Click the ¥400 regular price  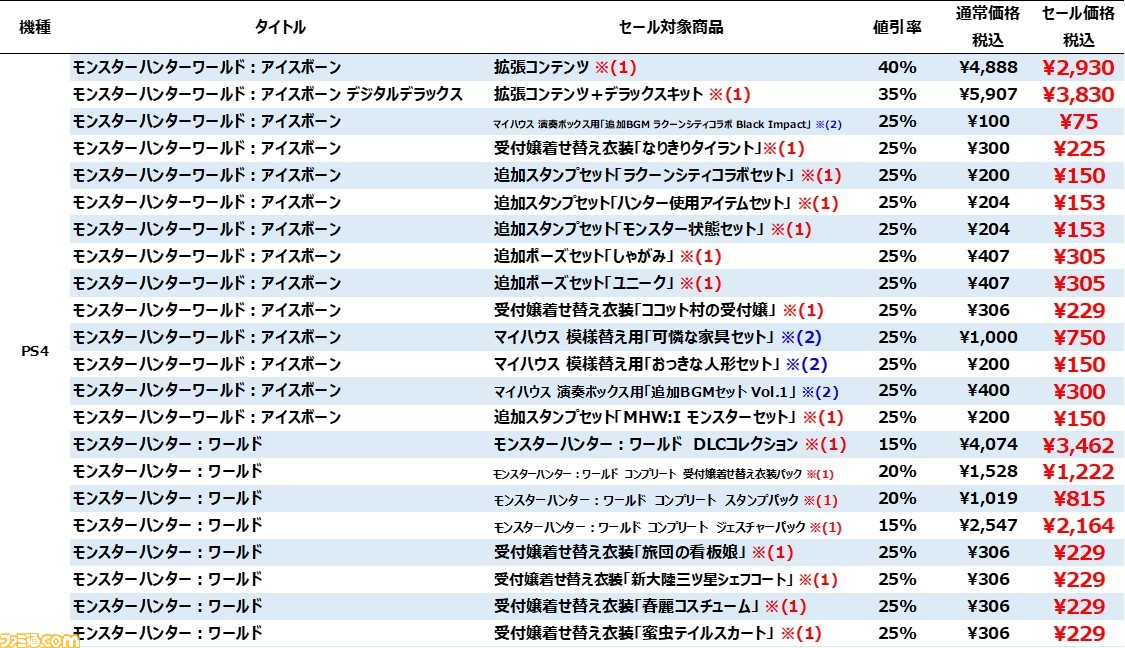point(988,391)
